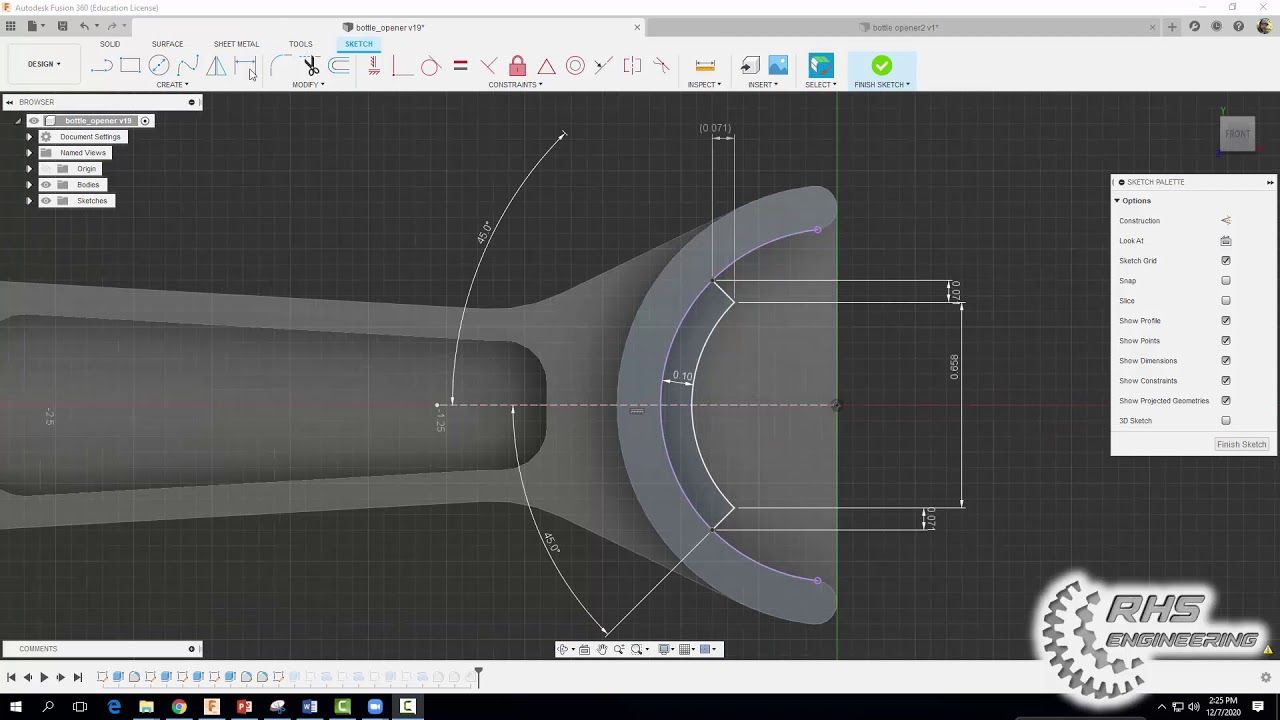This screenshot has height=720, width=1280.
Task: Toggle the Sketch Grid checkbox
Action: [1226, 261]
